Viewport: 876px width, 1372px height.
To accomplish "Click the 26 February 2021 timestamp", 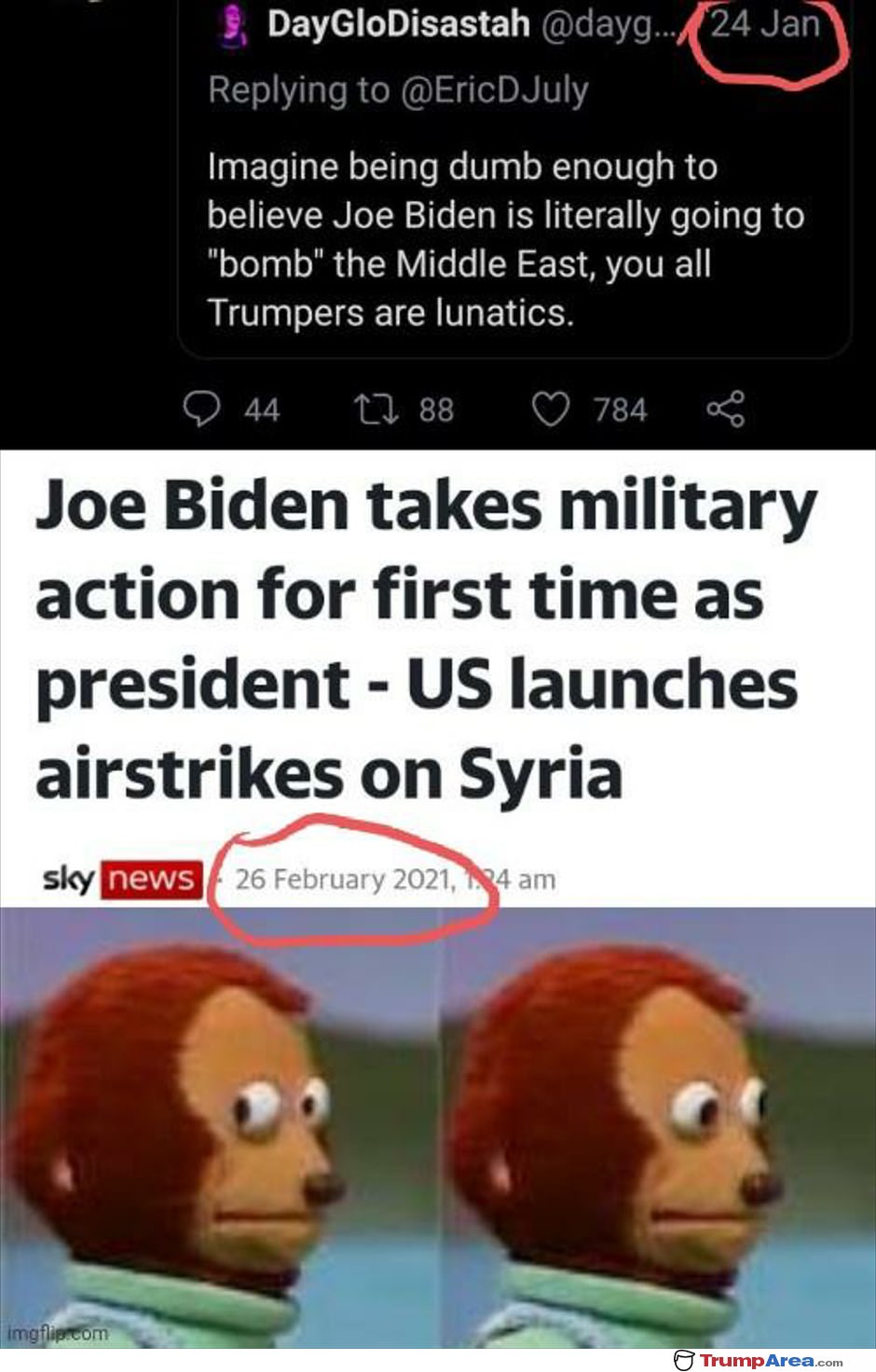I will 395,878.
